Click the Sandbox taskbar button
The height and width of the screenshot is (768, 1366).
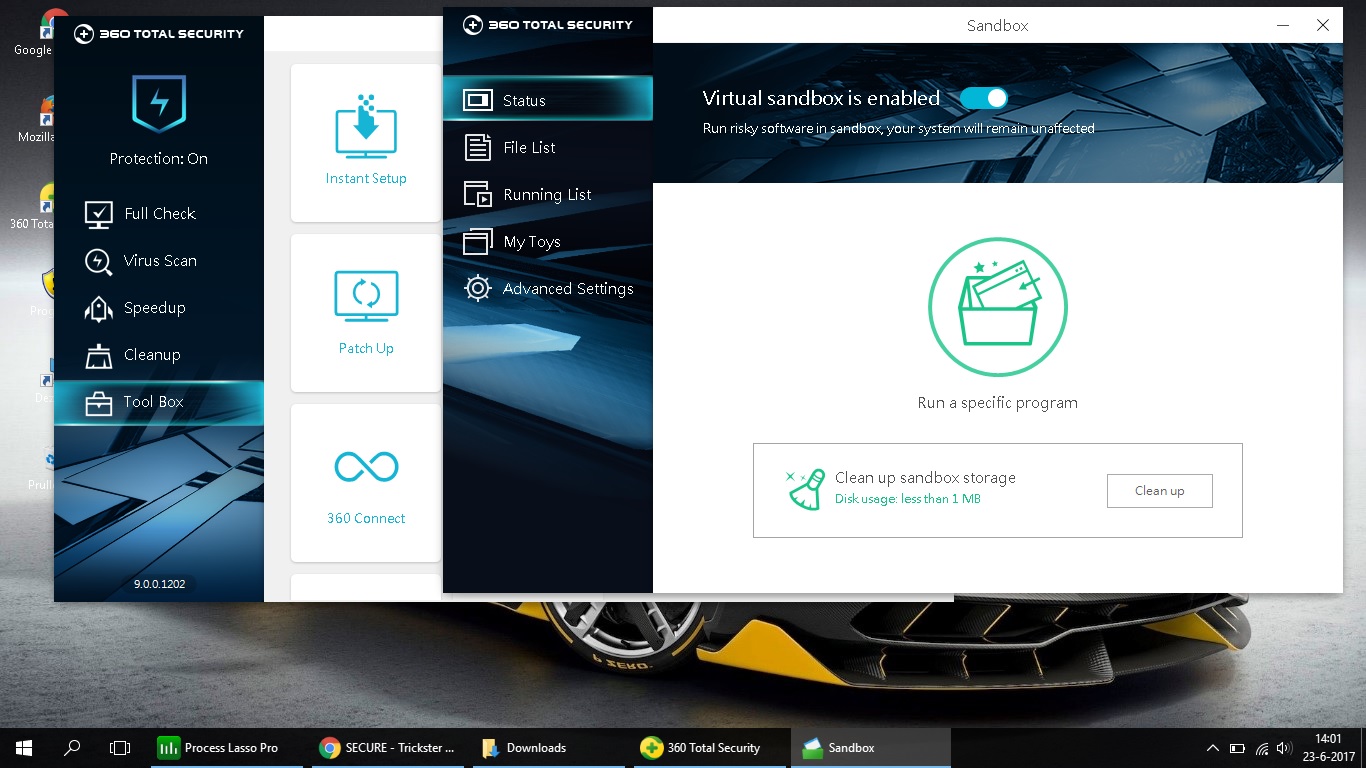870,747
